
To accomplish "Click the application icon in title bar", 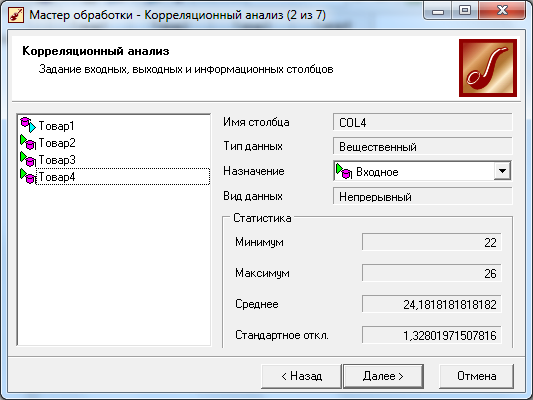I will point(16,15).
